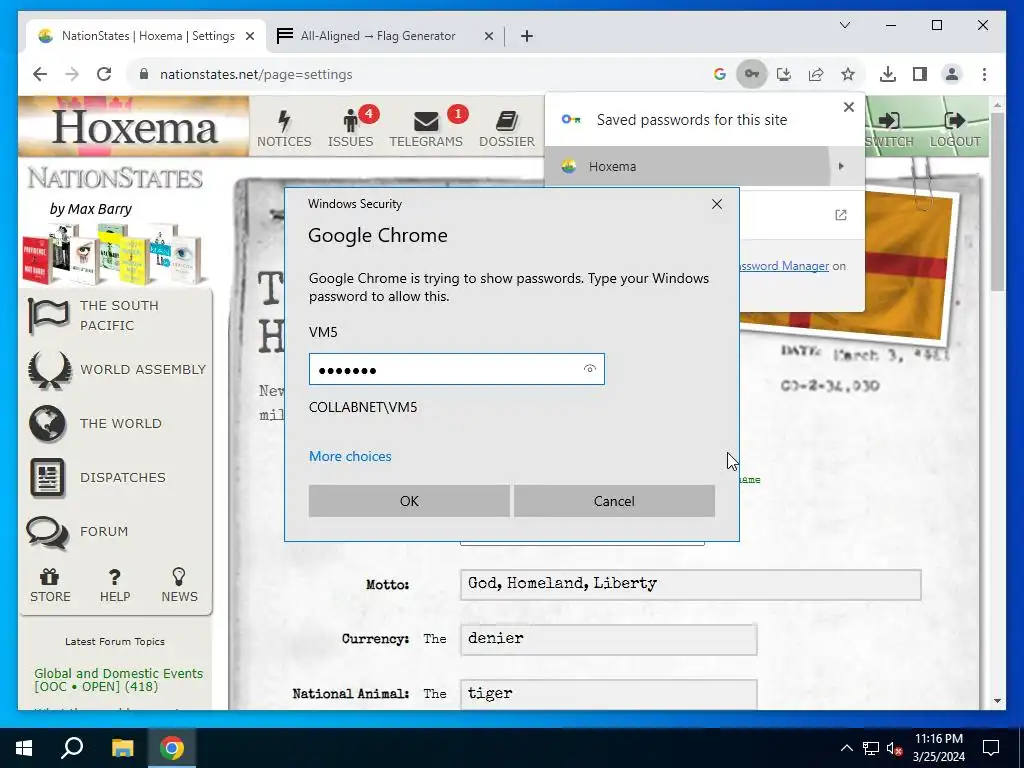Click the muted volume tray icon
The height and width of the screenshot is (768, 1024).
[895, 748]
